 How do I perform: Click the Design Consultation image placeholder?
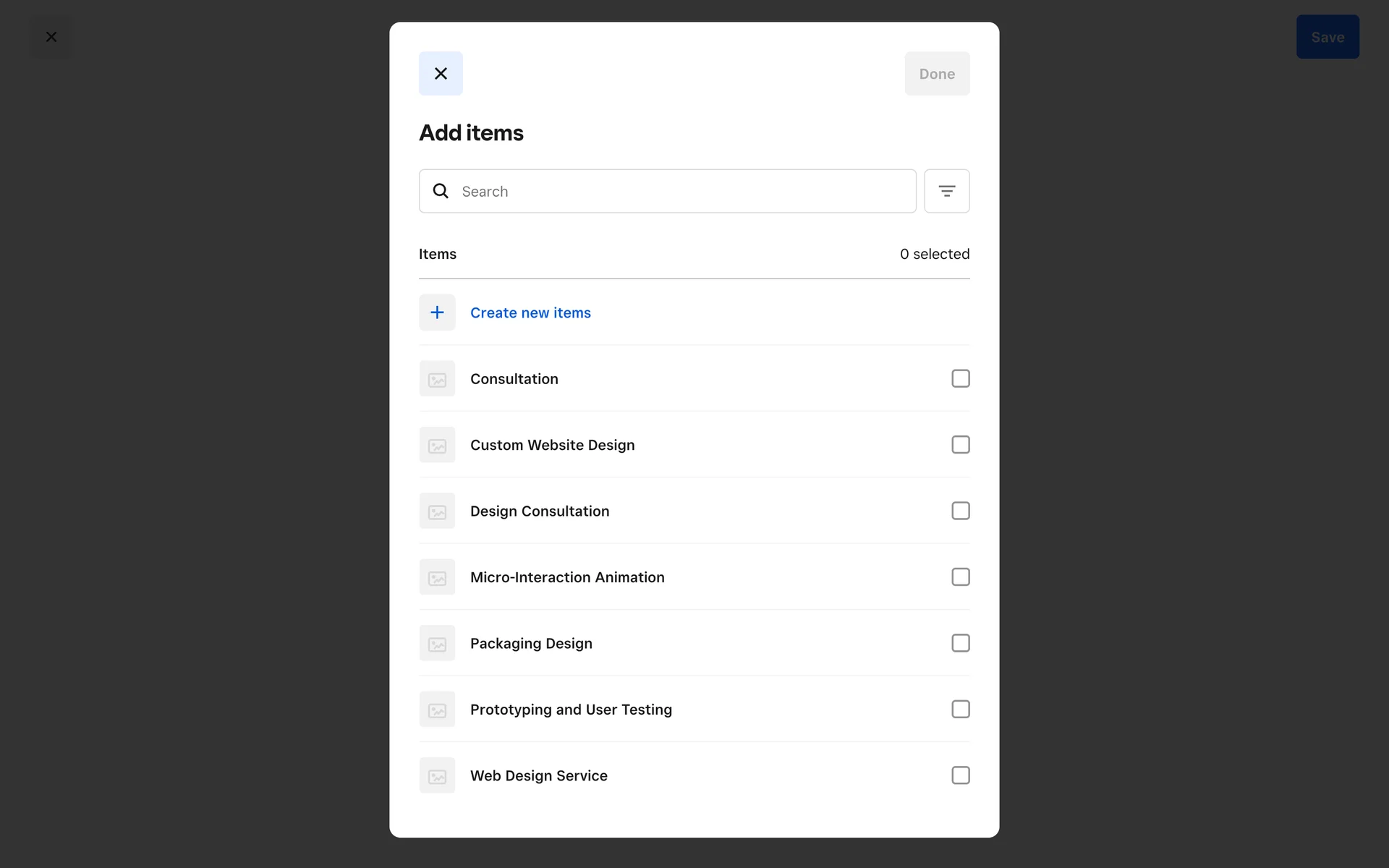coord(437,511)
